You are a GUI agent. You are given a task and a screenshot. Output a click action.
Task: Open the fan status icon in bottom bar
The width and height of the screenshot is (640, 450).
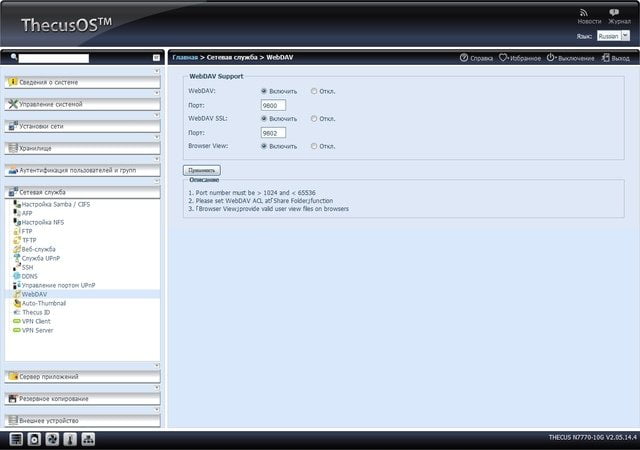[x=52, y=439]
